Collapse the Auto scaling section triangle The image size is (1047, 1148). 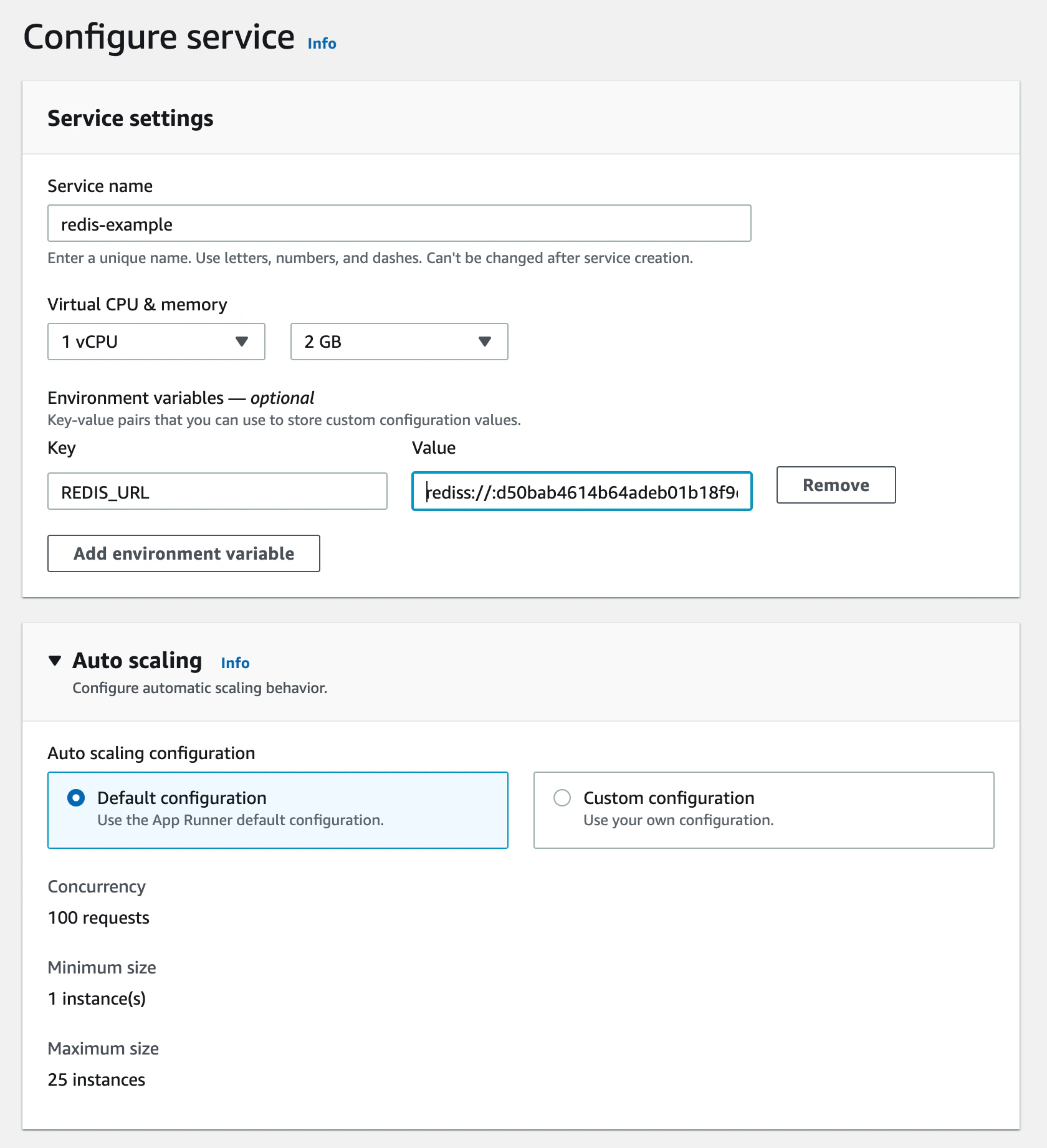(x=55, y=661)
